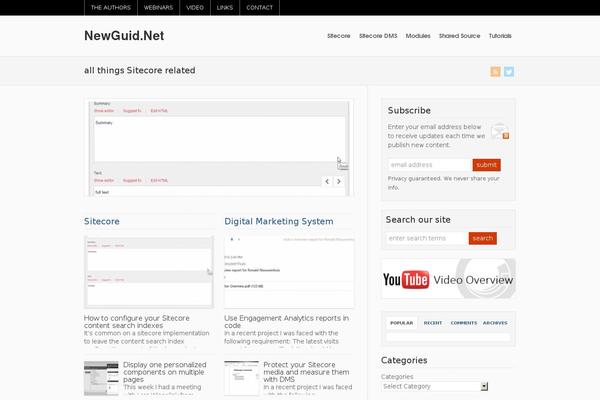The width and height of the screenshot is (600, 400).
Task: Open Protect your Sitecore media thumbnail
Action: pyautogui.click(x=241, y=378)
